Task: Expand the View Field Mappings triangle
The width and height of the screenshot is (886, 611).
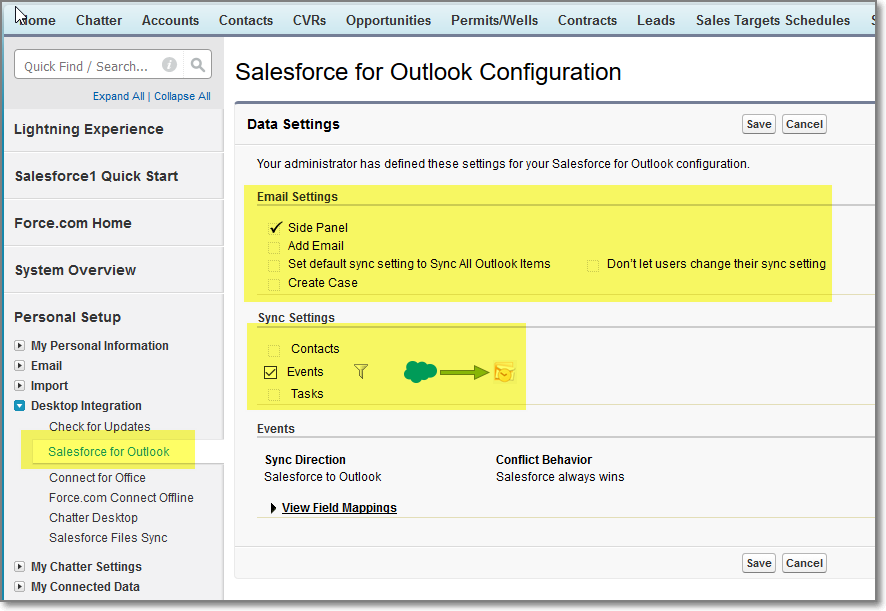Action: 273,508
